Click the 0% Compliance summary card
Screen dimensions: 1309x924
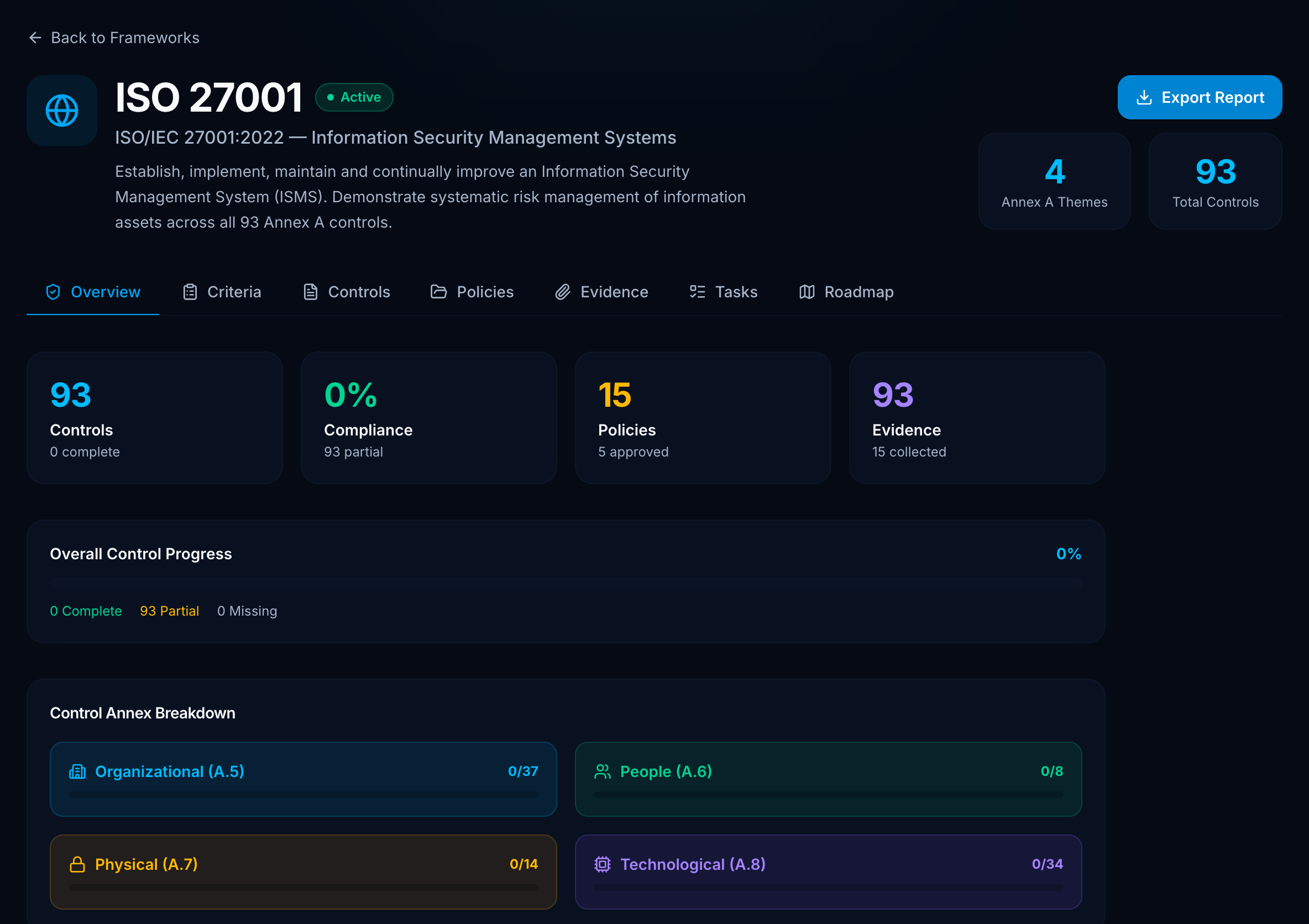coord(429,418)
